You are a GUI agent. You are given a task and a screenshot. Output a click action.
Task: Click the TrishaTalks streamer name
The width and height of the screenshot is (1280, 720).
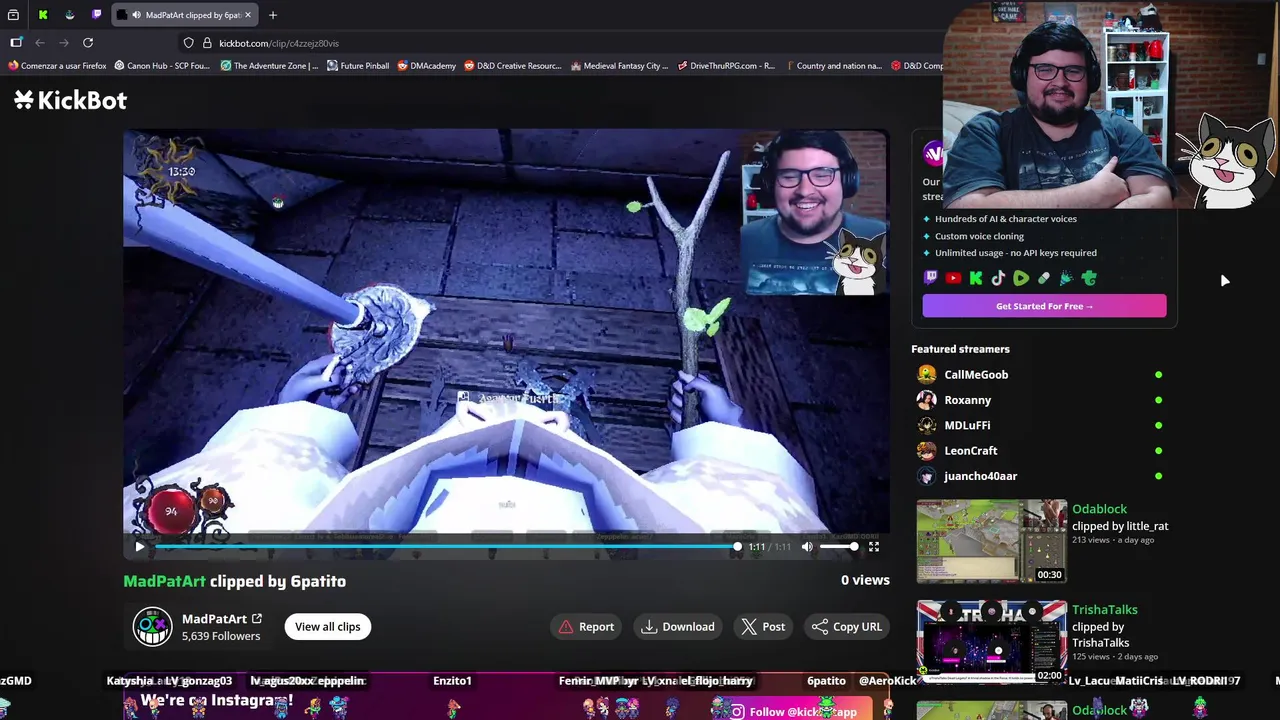1105,610
